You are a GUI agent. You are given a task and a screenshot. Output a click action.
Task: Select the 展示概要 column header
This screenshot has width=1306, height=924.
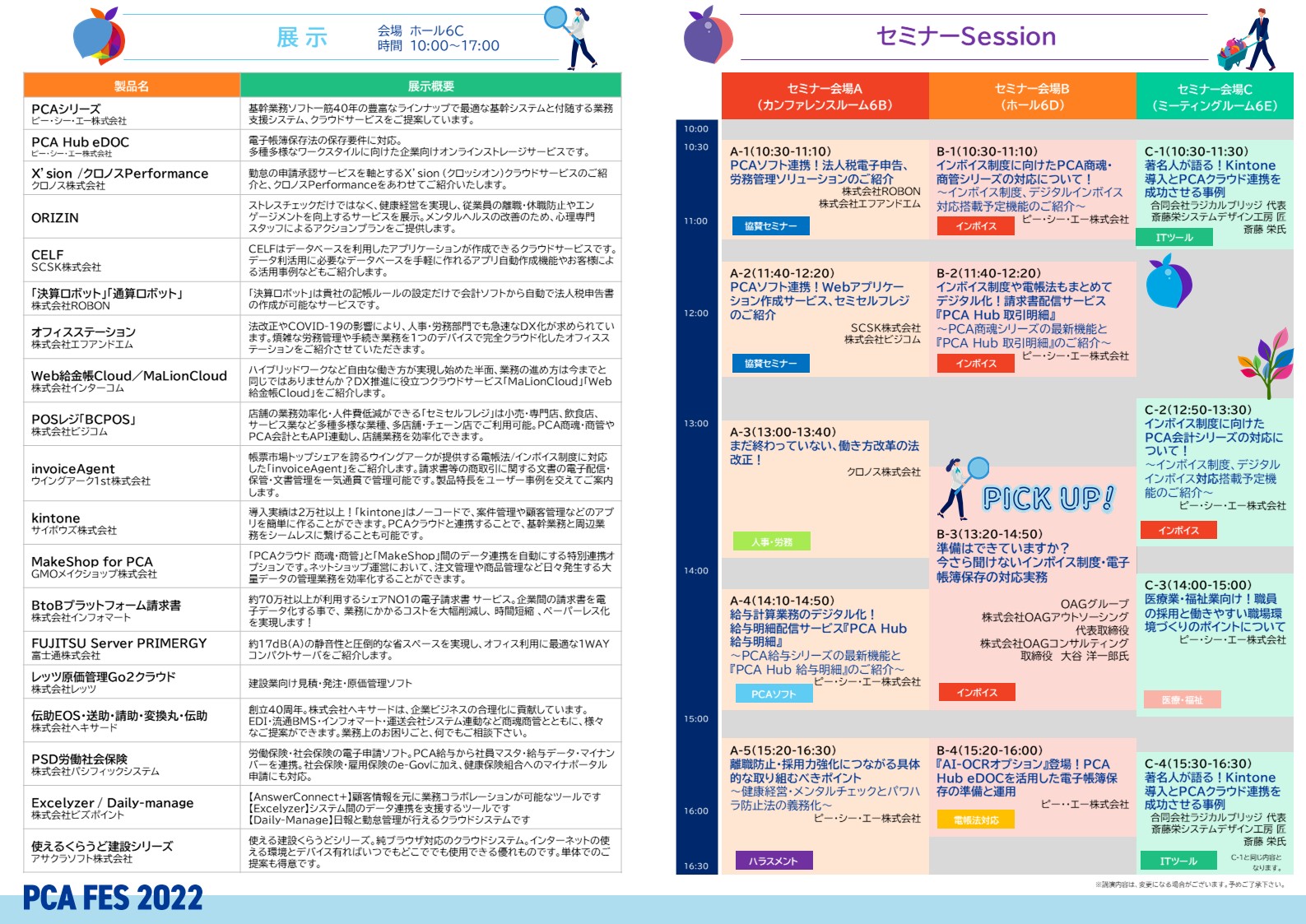tap(430, 86)
